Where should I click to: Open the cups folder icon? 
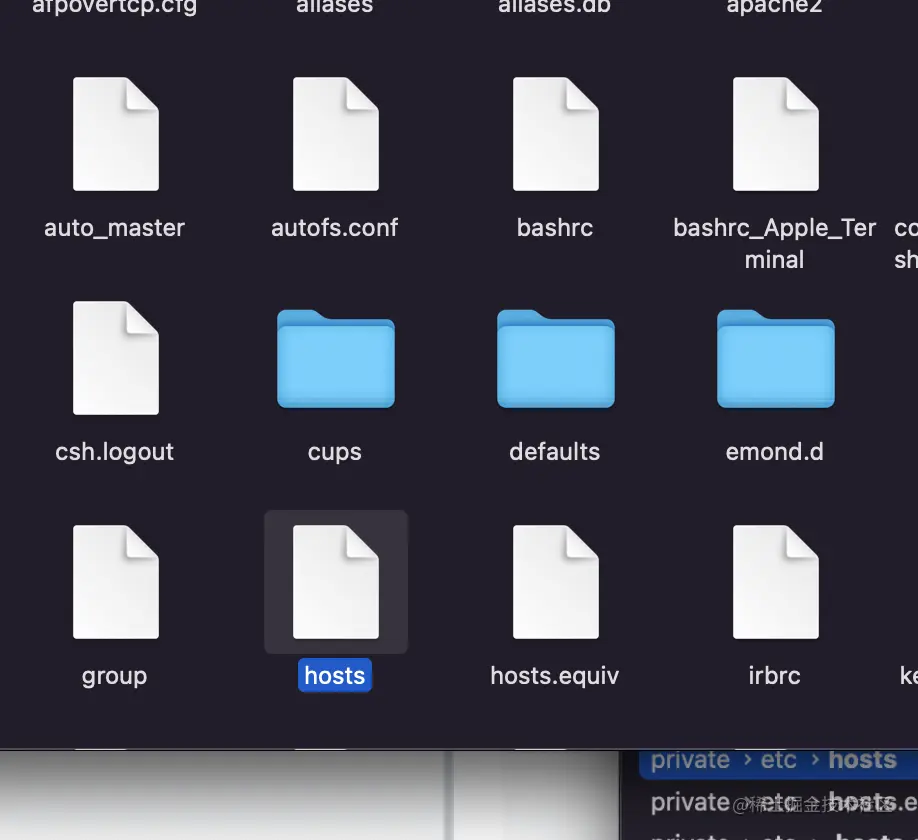click(336, 359)
